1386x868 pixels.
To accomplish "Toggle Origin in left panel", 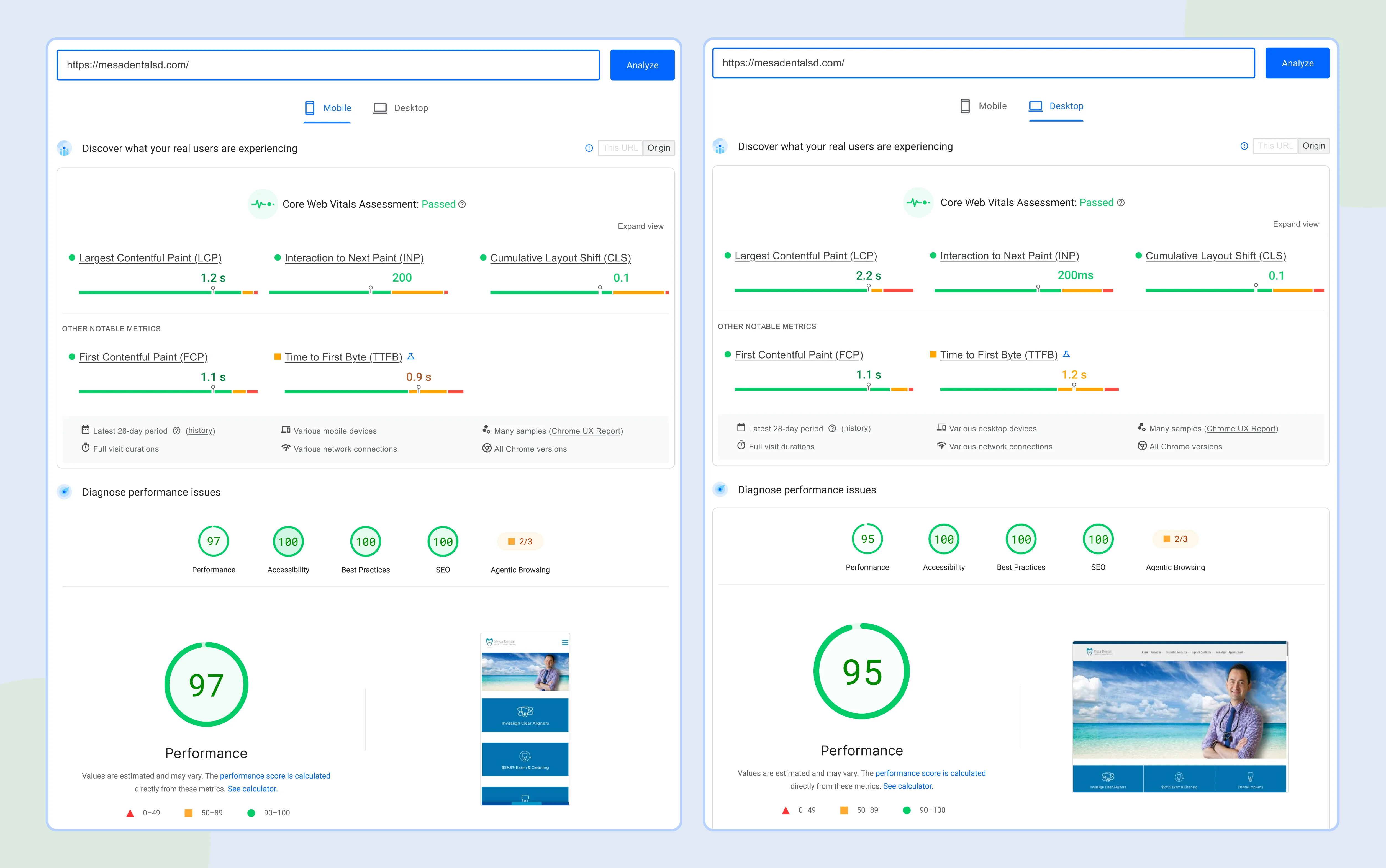I will click(x=659, y=148).
